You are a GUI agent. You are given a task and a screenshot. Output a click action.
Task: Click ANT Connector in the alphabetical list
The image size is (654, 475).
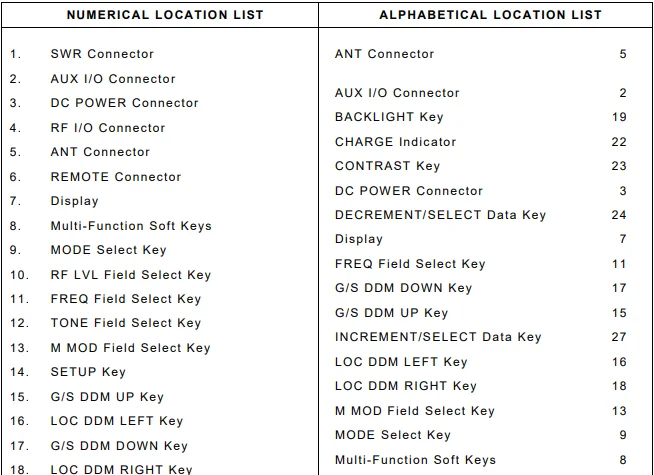384,54
